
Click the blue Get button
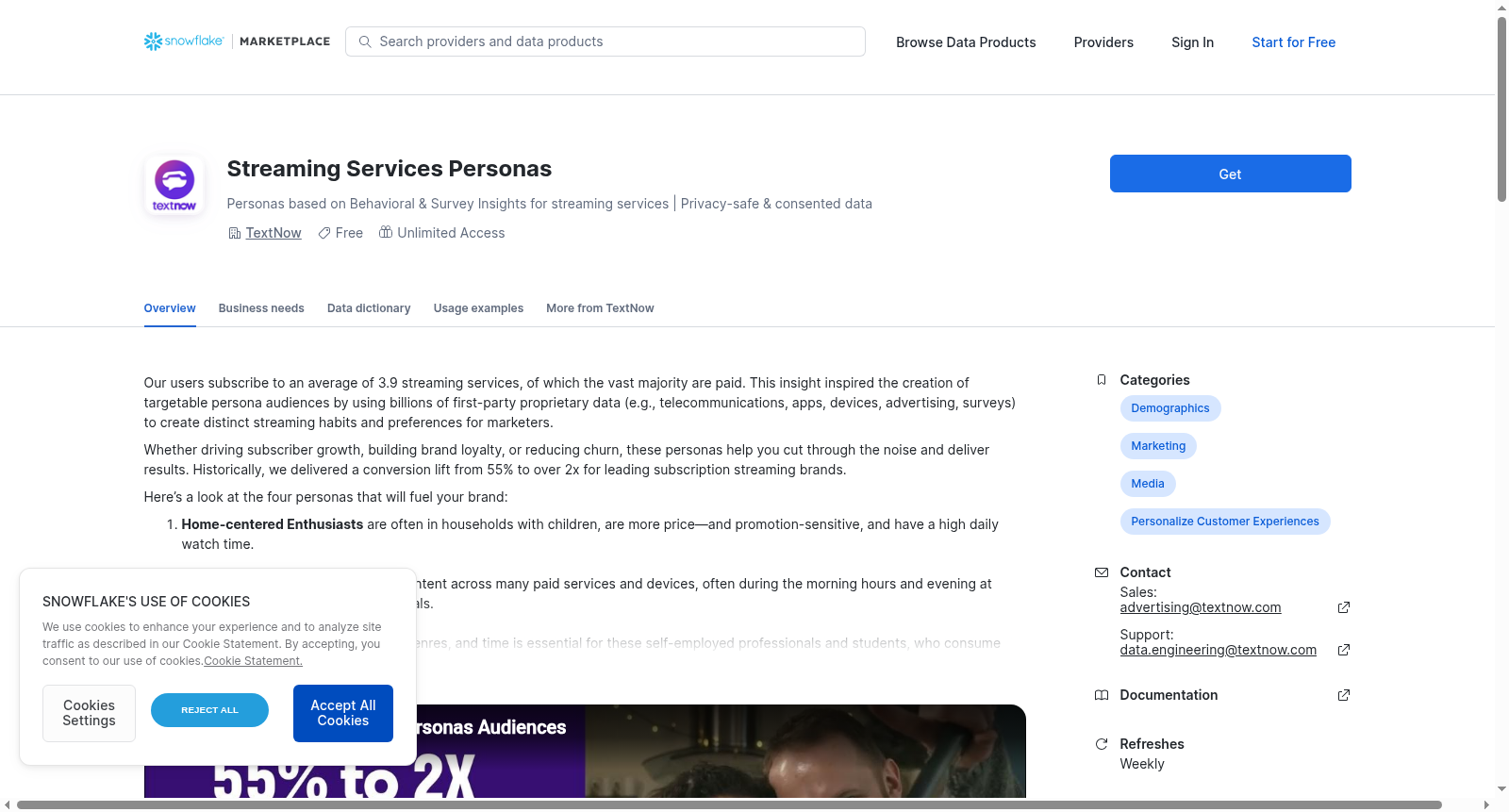1231,174
